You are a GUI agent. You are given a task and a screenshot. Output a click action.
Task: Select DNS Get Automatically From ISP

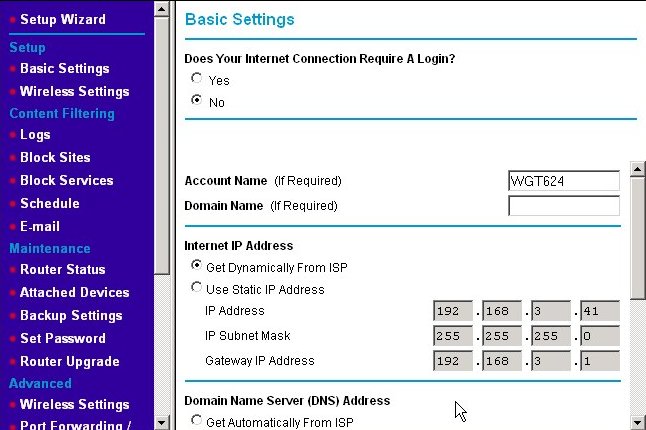click(197, 420)
